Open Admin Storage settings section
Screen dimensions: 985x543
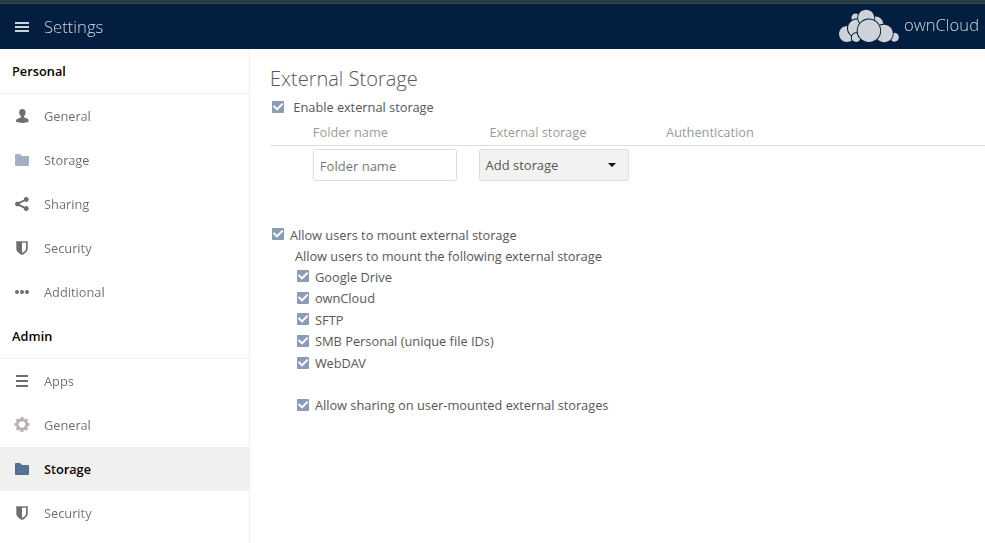tap(67, 469)
